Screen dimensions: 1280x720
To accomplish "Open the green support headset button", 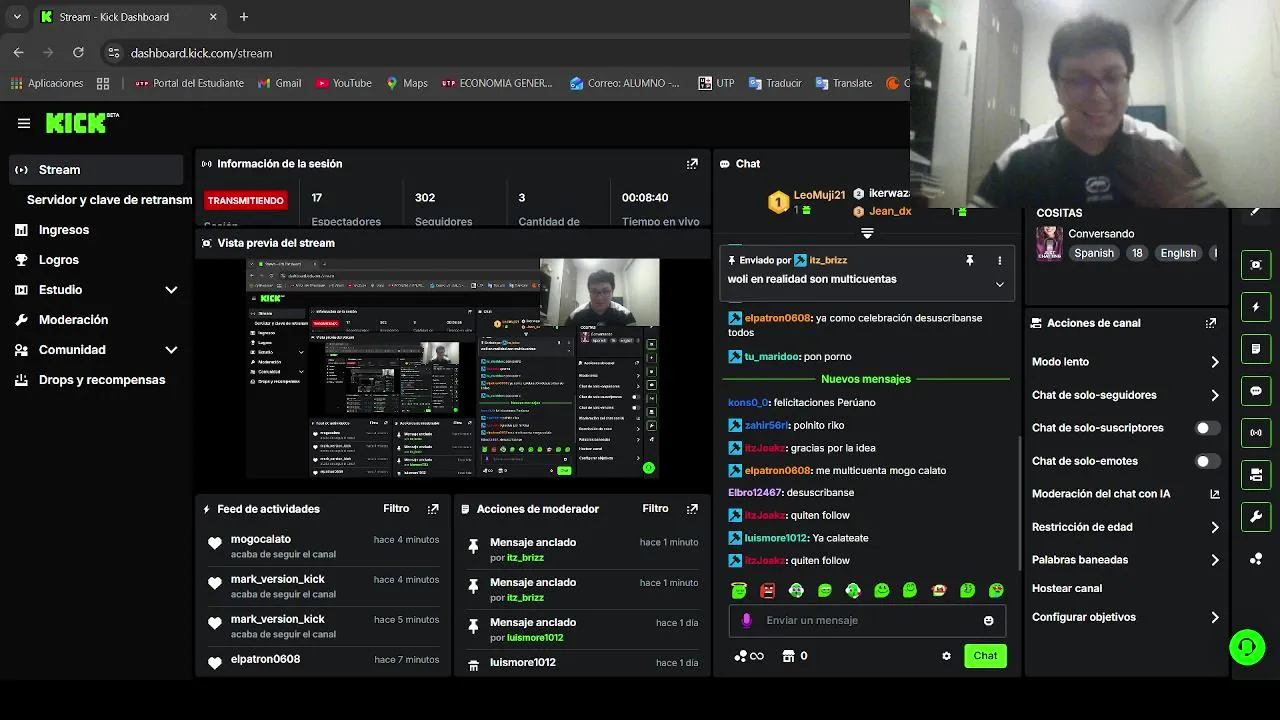I will 1247,647.
